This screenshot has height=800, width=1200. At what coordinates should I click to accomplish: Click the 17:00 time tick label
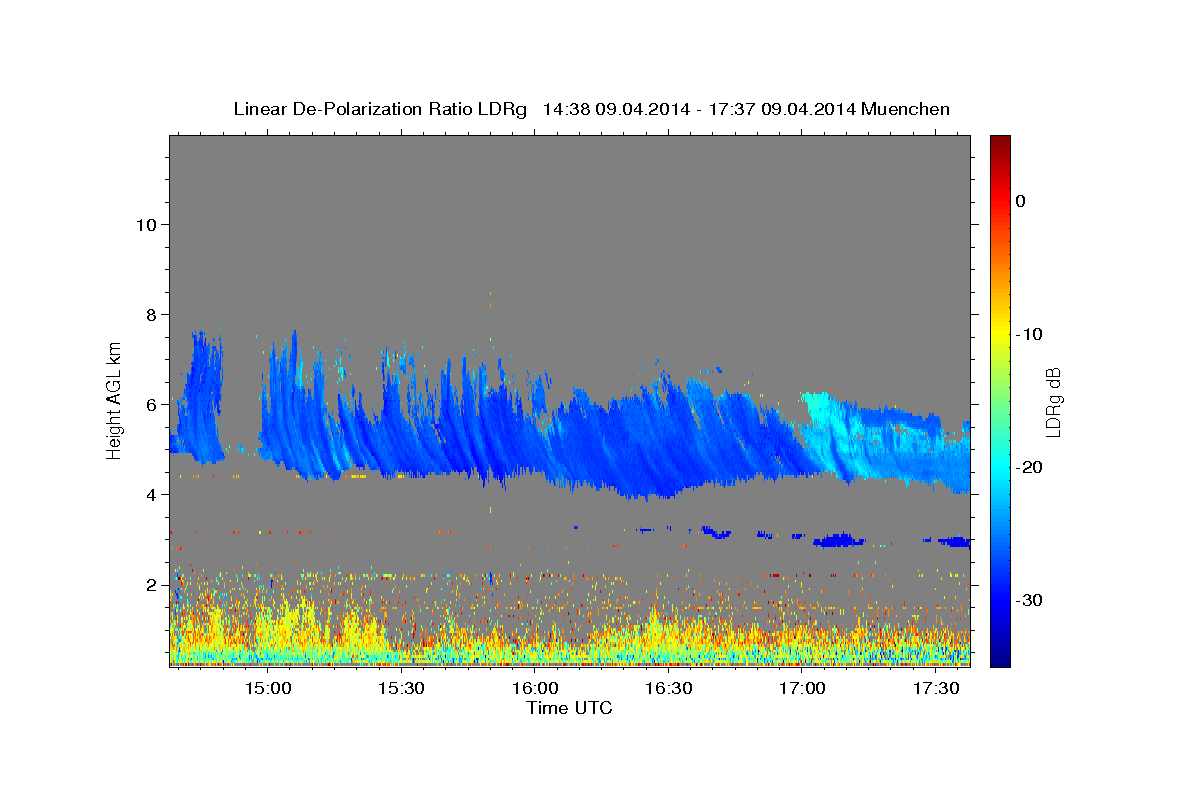(x=802, y=688)
